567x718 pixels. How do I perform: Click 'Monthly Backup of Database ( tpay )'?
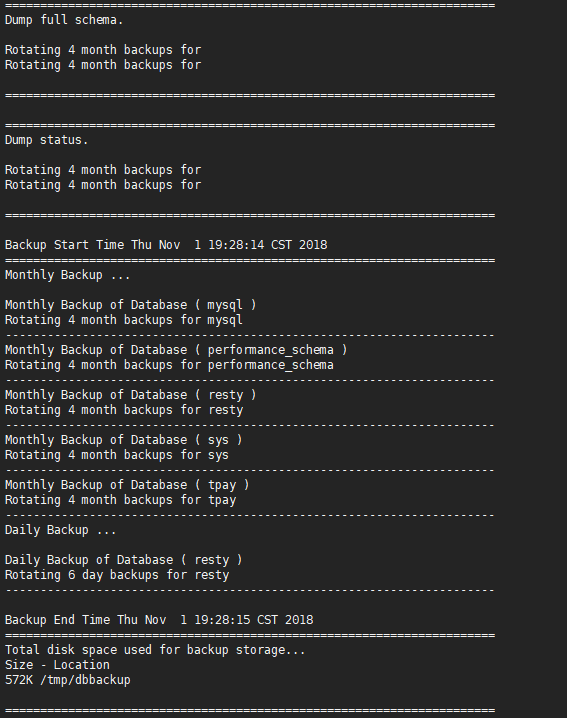(x=127, y=485)
